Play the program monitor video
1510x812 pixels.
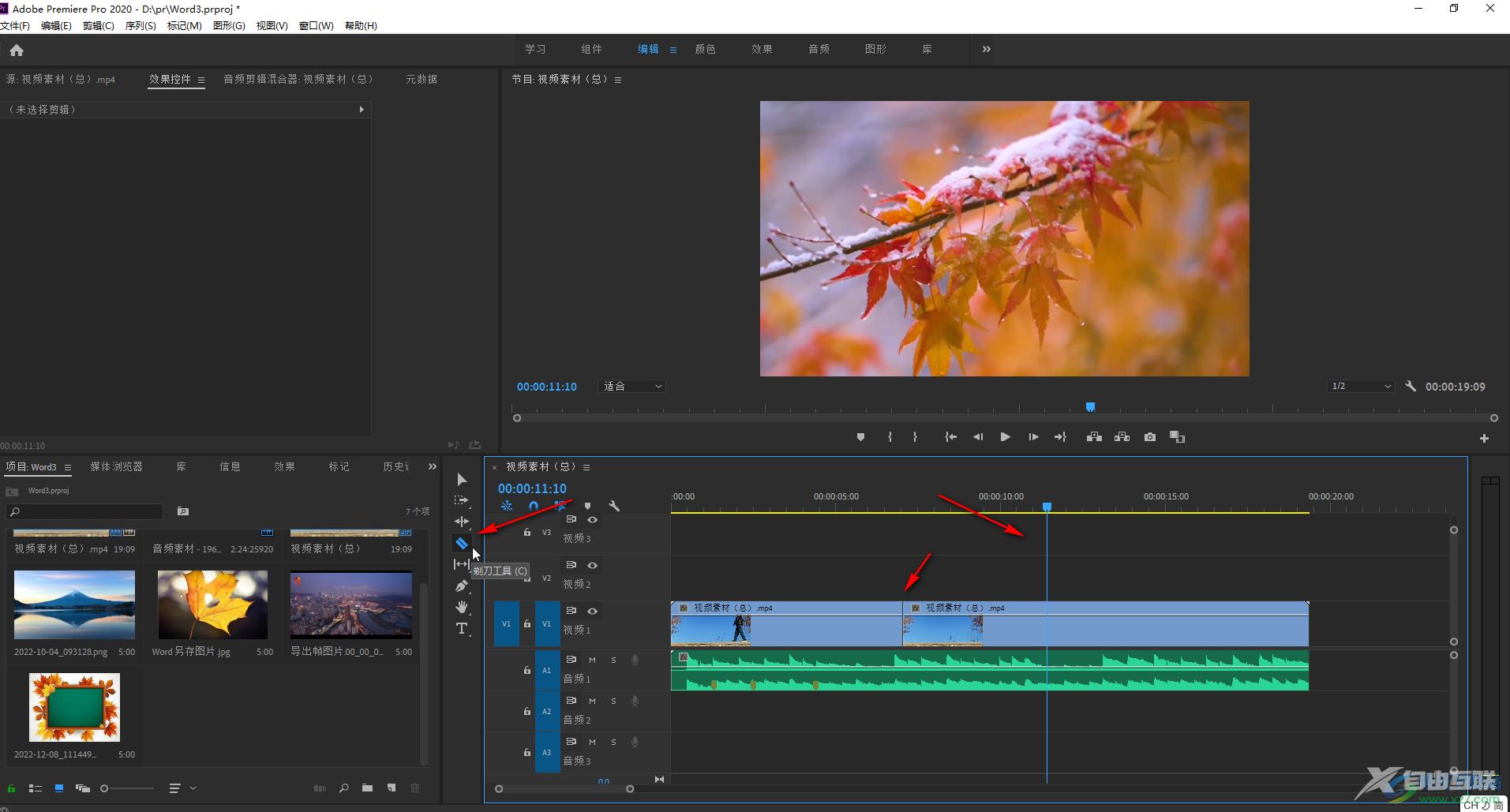[1005, 437]
